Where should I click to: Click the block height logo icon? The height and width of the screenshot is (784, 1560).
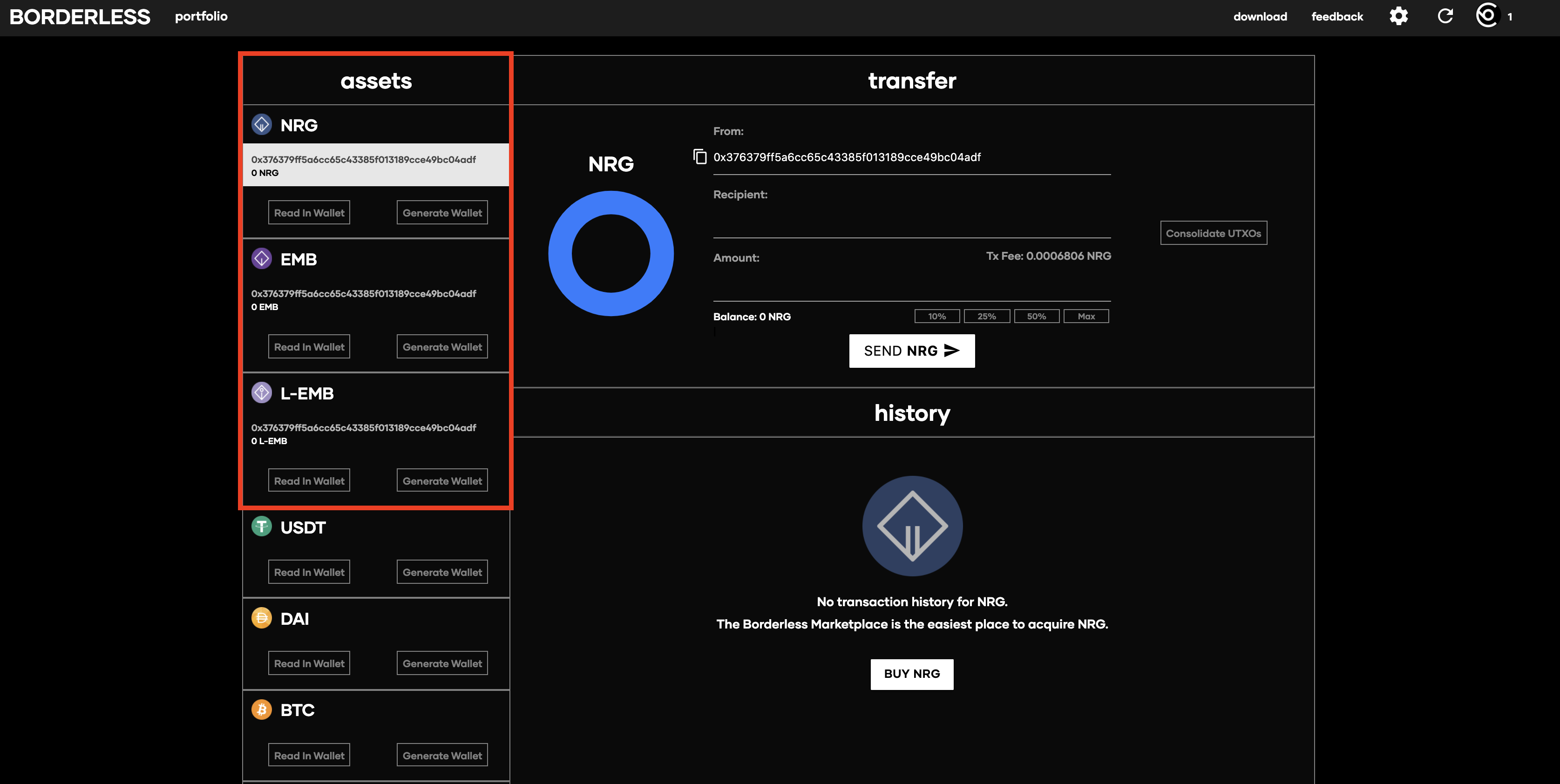tap(1487, 16)
